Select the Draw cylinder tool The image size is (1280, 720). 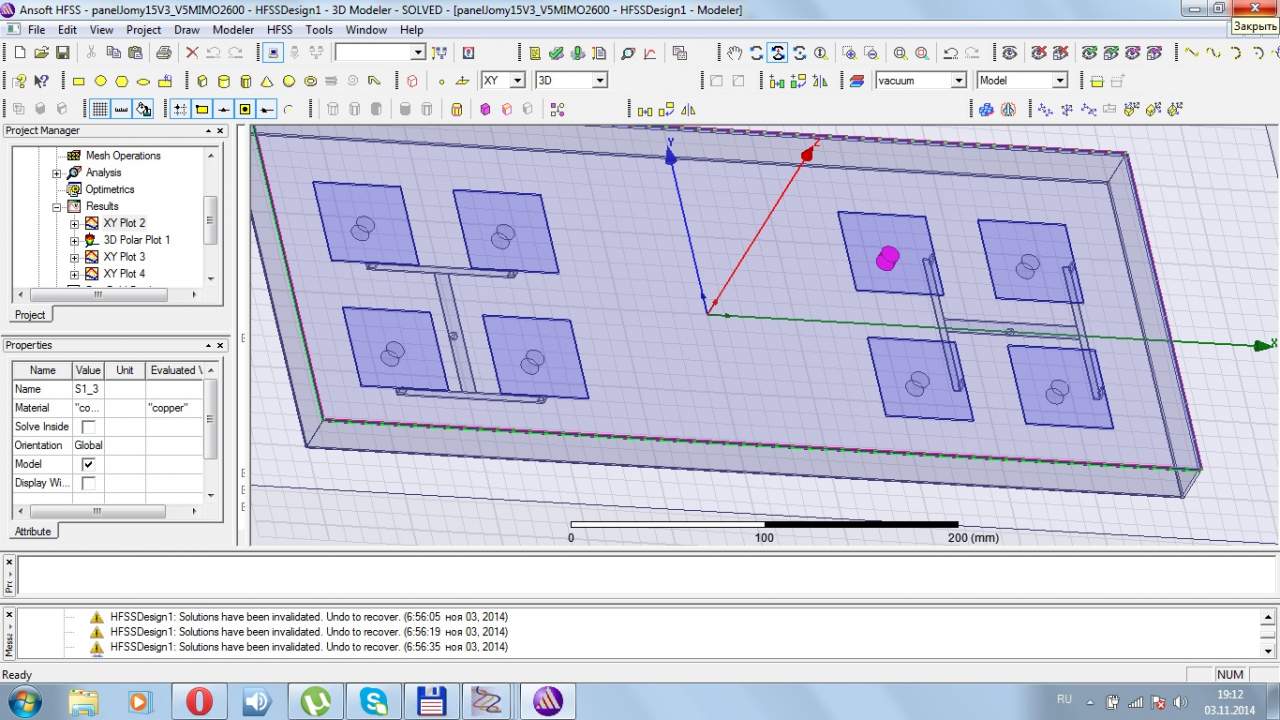click(223, 81)
